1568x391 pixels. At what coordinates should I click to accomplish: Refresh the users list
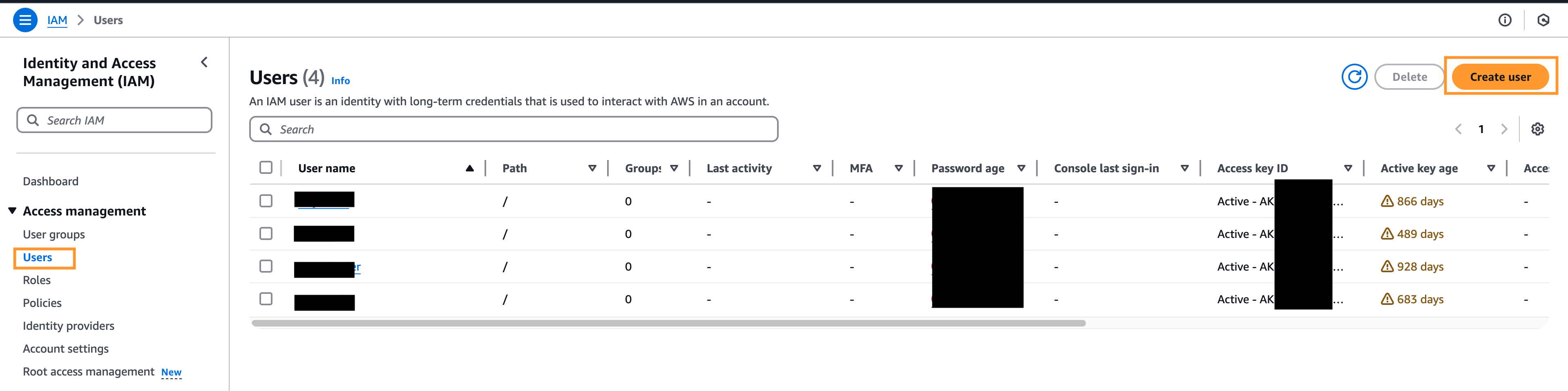point(1354,77)
